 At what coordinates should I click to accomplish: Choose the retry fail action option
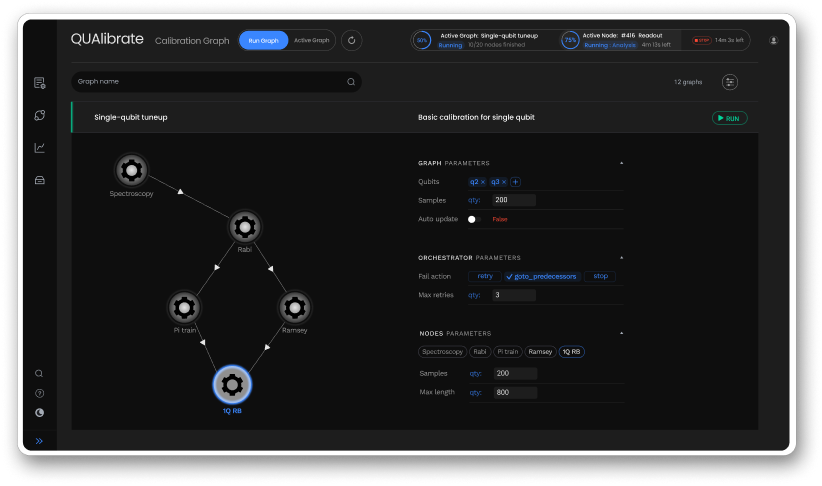tap(484, 276)
